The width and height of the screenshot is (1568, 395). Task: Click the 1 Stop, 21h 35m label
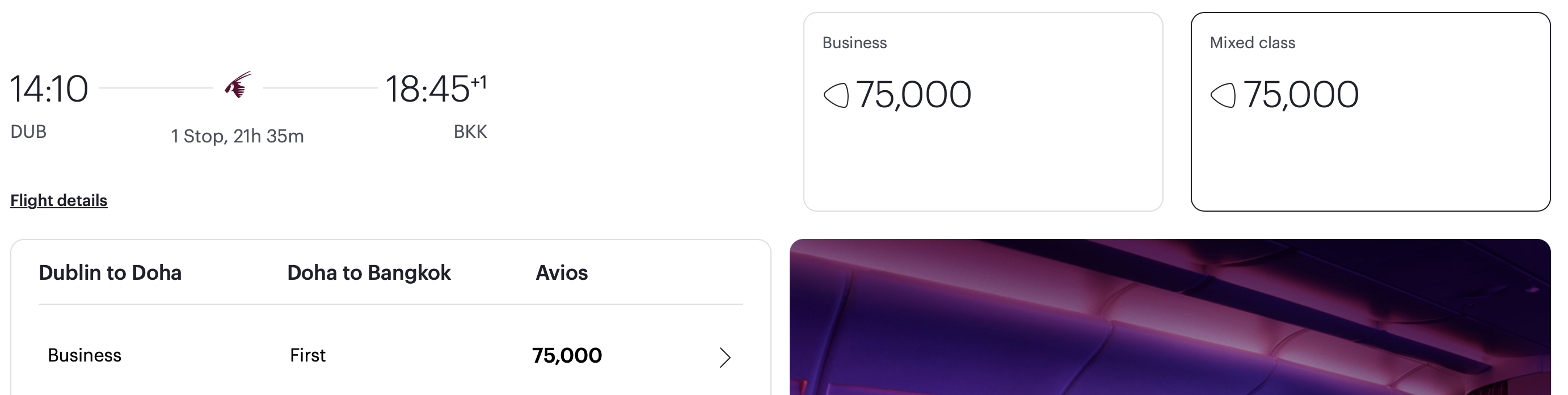pyautogui.click(x=237, y=136)
